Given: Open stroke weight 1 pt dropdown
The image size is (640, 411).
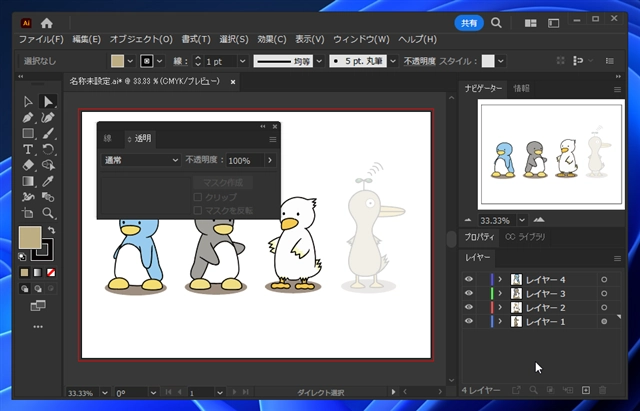Looking at the screenshot, I should click(242, 61).
